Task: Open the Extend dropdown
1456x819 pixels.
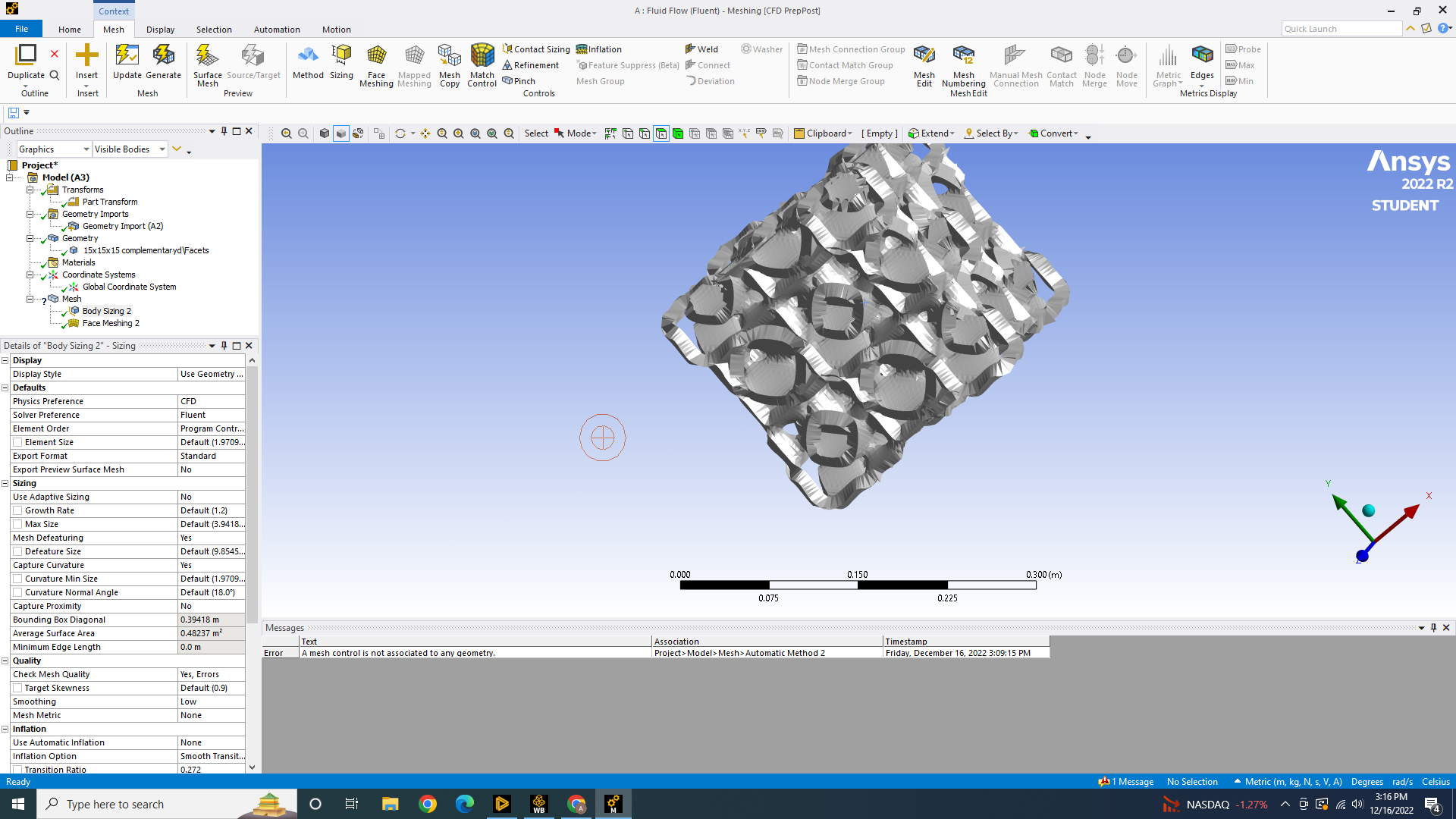Action: coord(931,133)
